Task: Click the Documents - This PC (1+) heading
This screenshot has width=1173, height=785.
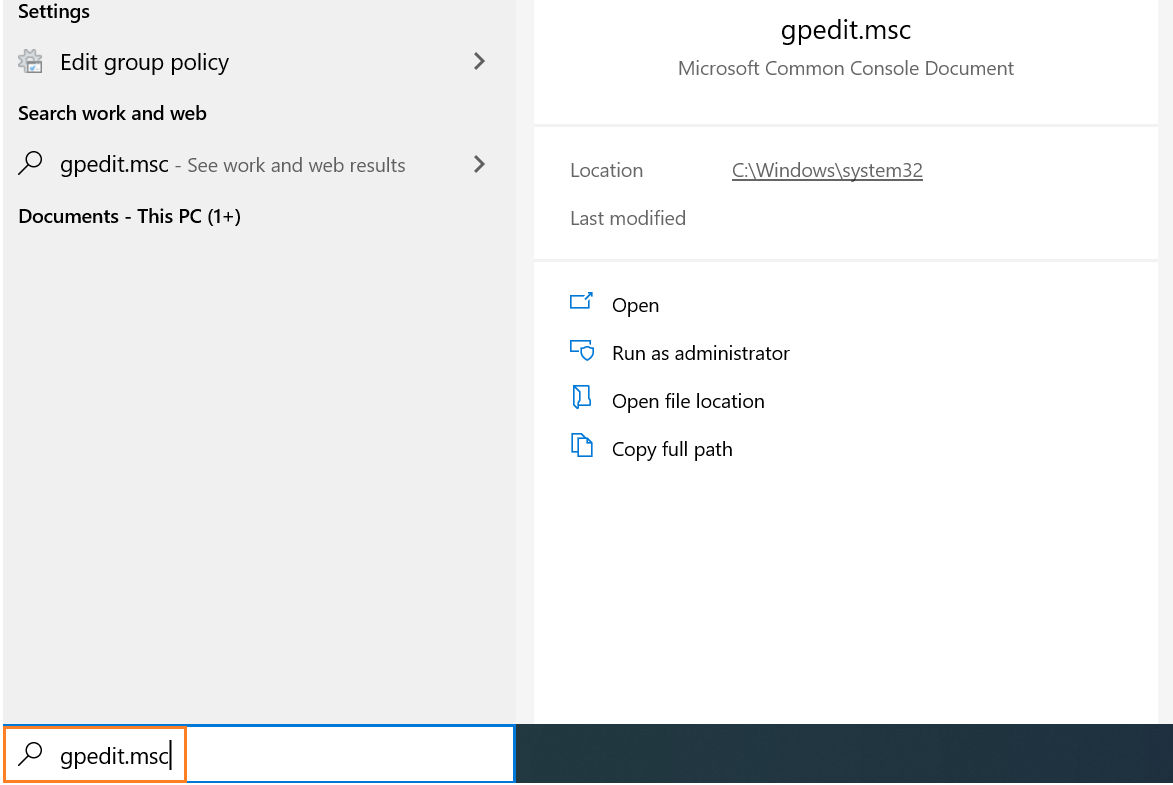Action: [129, 216]
